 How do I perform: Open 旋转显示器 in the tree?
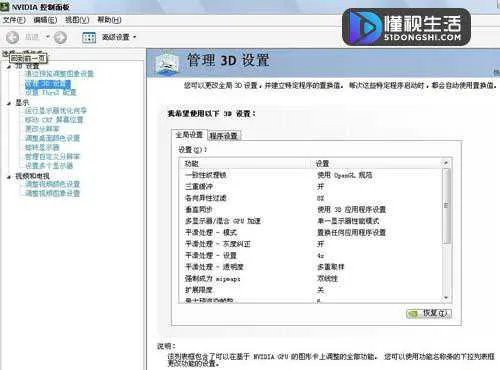[x=42, y=147]
